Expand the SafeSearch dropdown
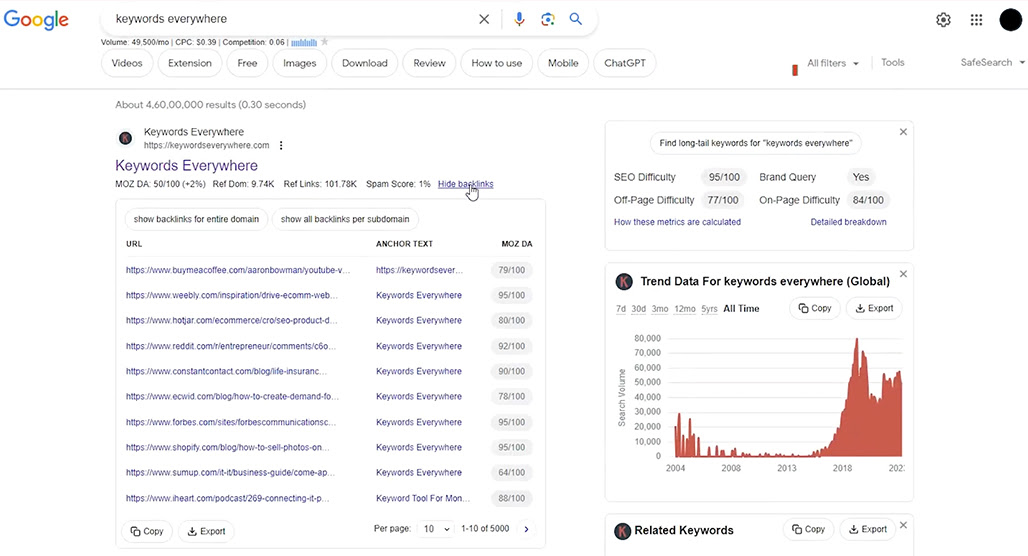Viewport: 1028px width, 556px height. pyautogui.click(x=993, y=62)
